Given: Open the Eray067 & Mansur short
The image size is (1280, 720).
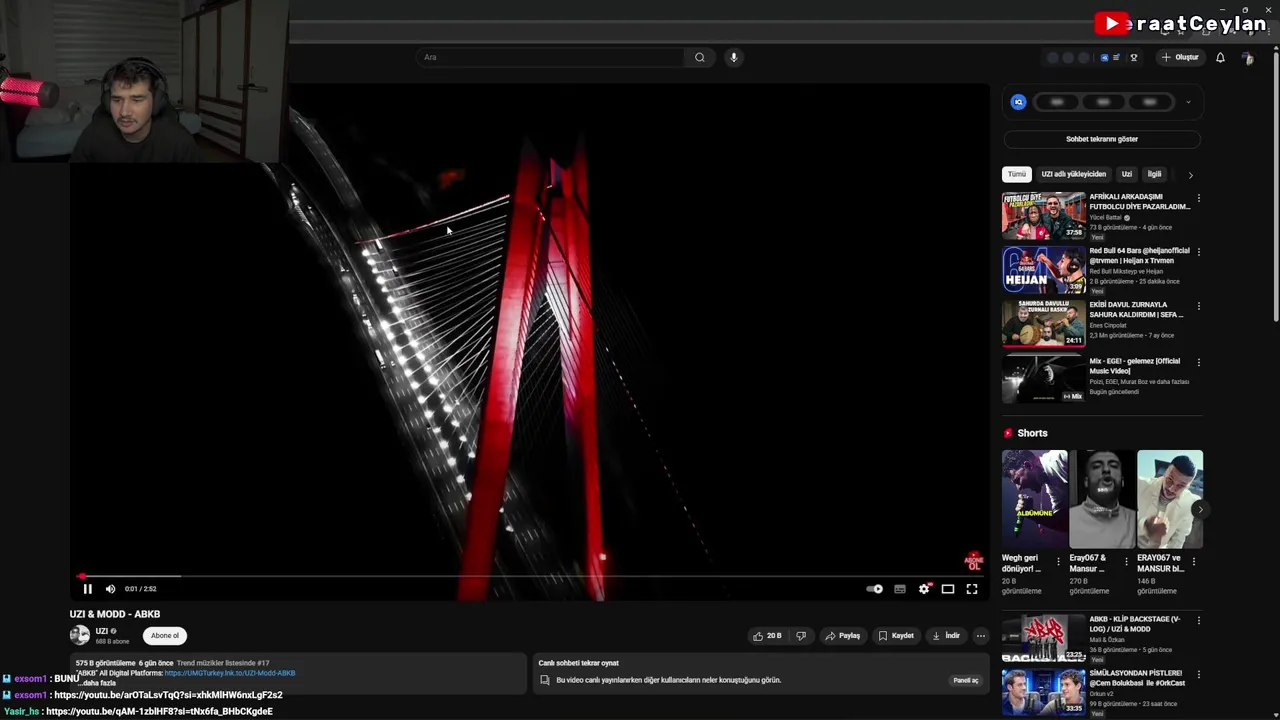Looking at the screenshot, I should point(1102,499).
